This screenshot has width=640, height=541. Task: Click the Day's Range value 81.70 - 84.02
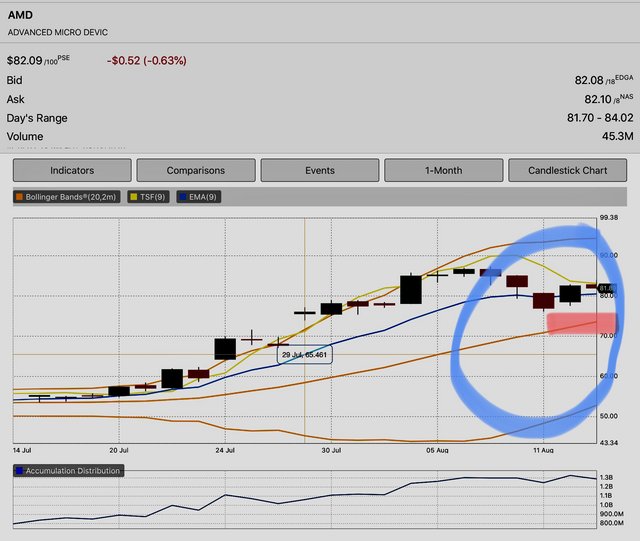coord(600,118)
